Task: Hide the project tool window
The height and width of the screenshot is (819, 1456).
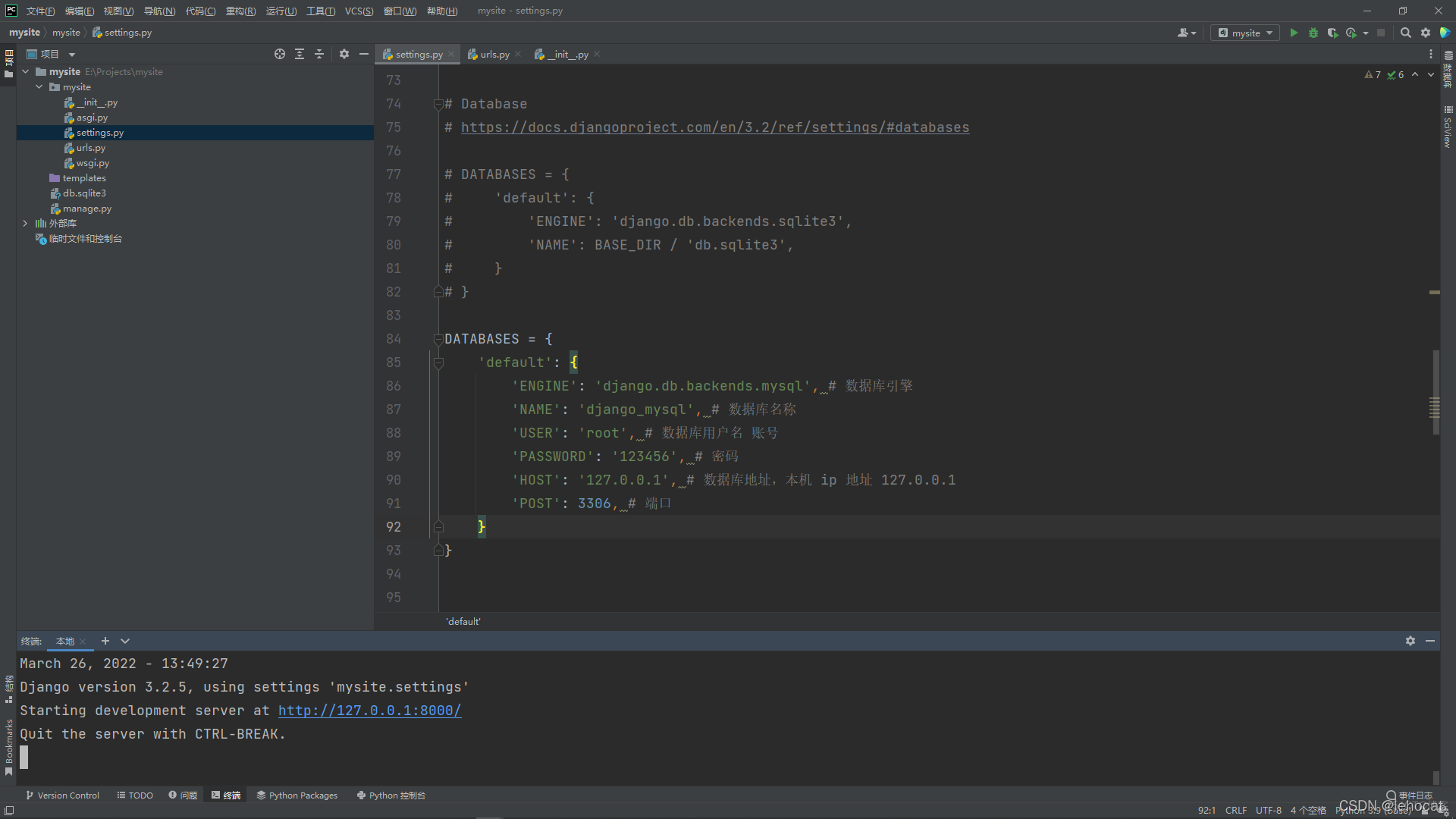Action: click(x=364, y=54)
